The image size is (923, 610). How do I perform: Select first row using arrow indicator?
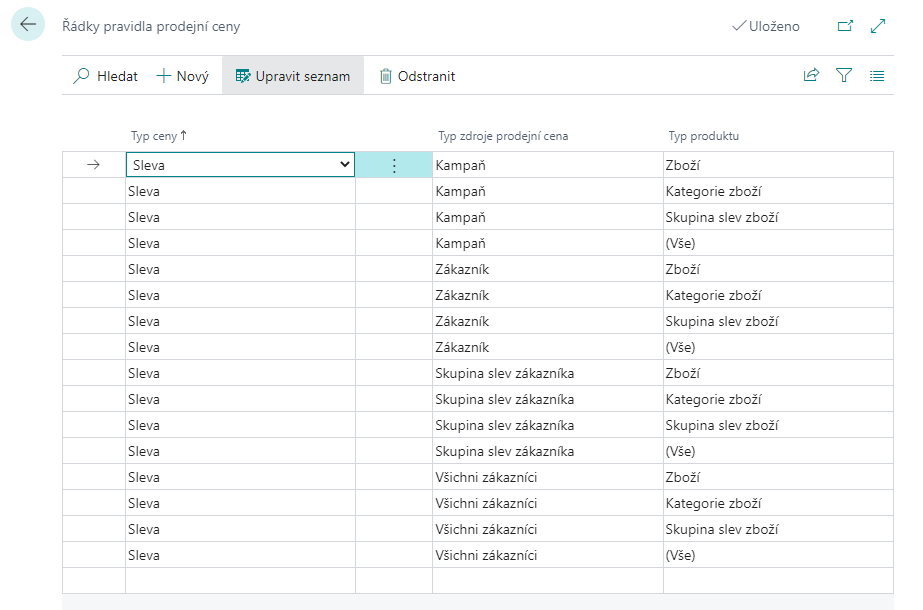tap(94, 165)
